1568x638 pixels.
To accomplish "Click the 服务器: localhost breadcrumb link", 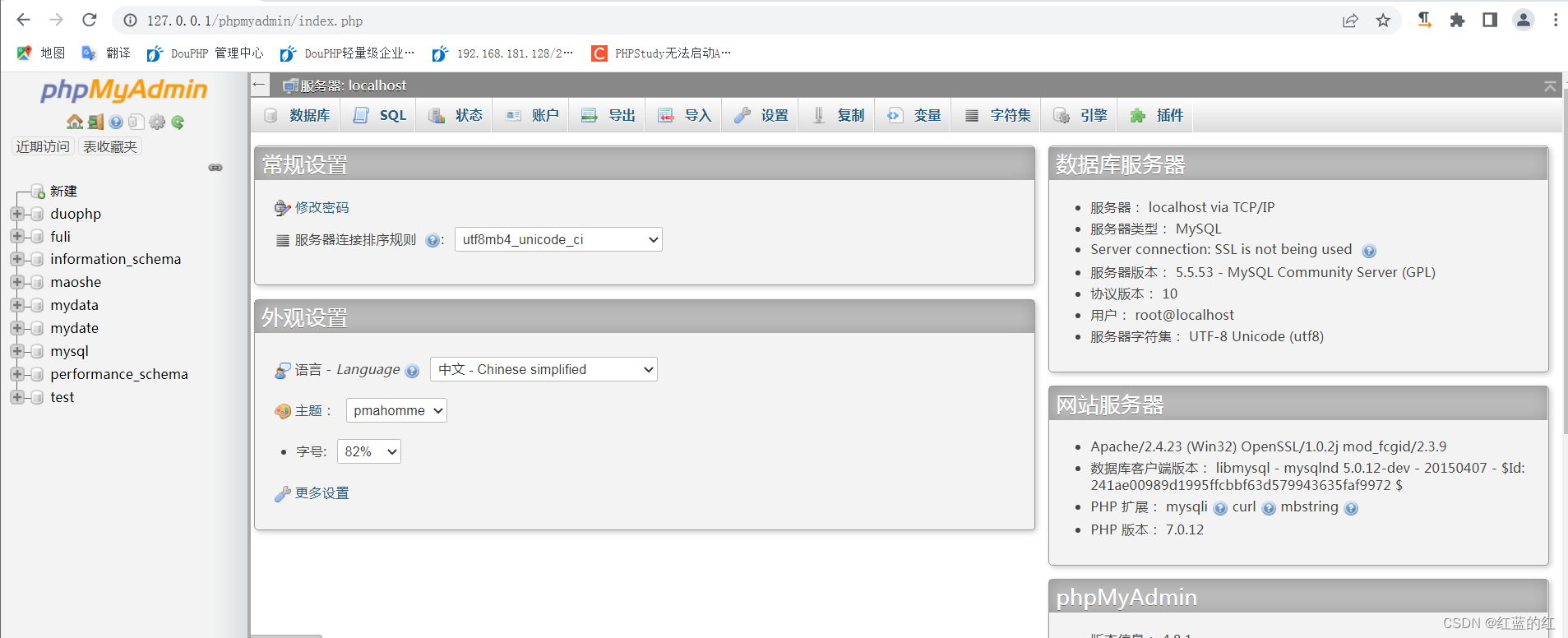I will (x=353, y=86).
